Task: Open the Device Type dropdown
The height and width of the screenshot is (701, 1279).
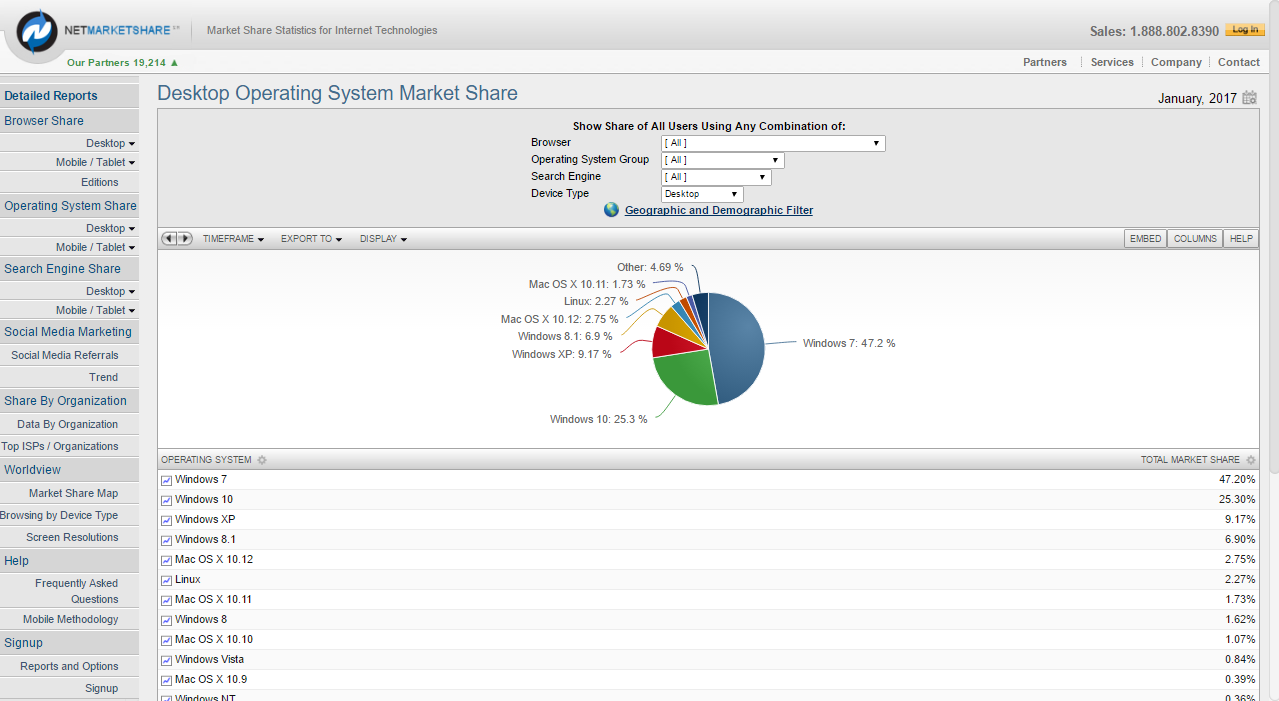Action: (702, 194)
